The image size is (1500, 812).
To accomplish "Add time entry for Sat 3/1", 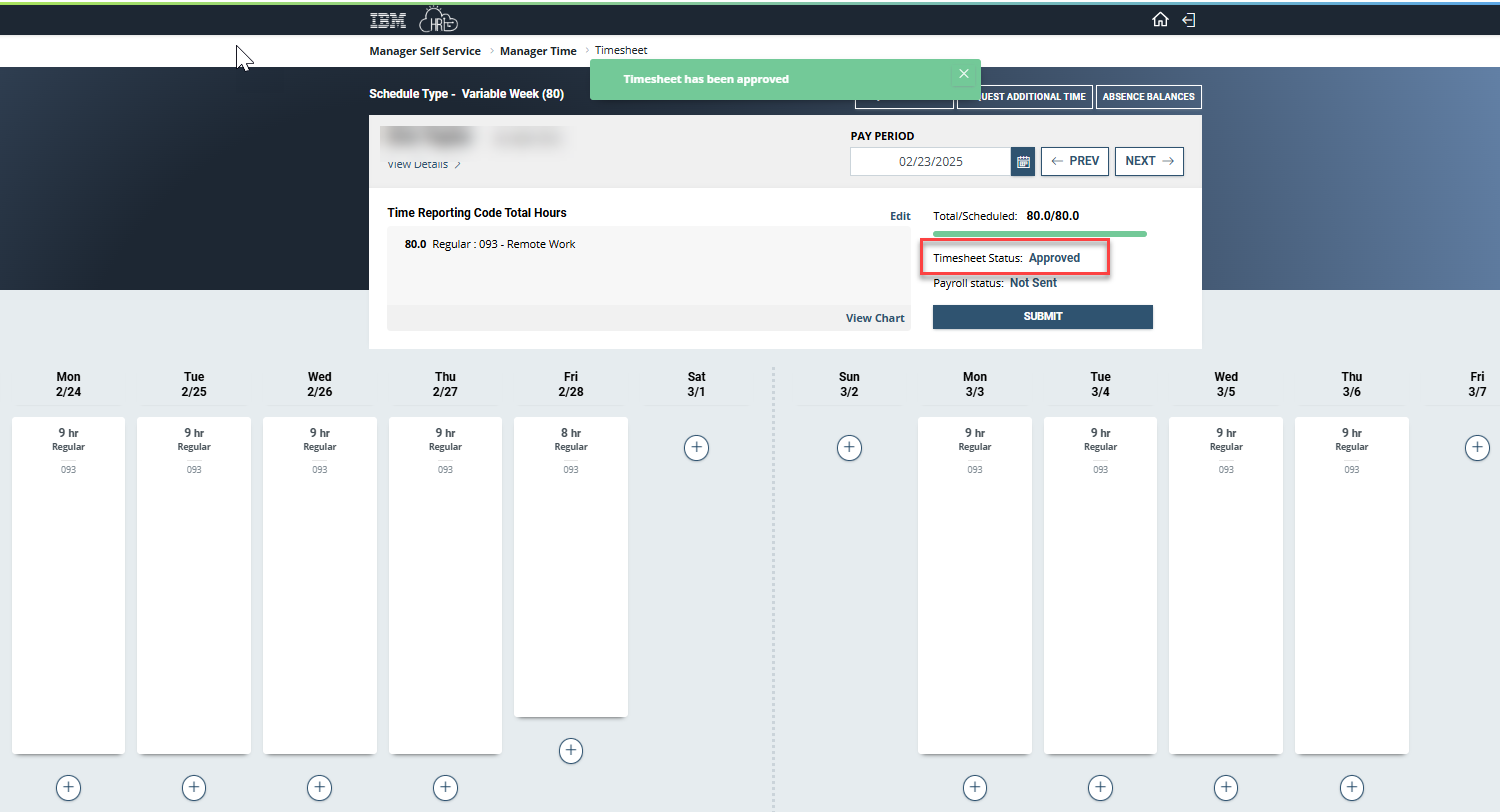I will click(x=697, y=447).
